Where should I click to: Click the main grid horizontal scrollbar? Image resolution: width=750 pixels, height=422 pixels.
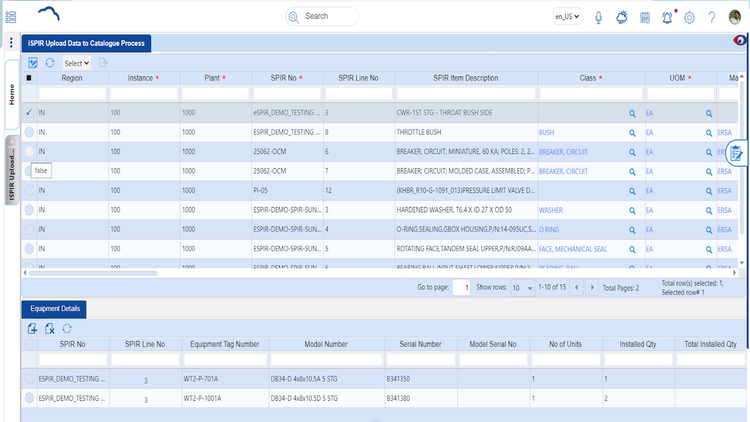click(93, 273)
